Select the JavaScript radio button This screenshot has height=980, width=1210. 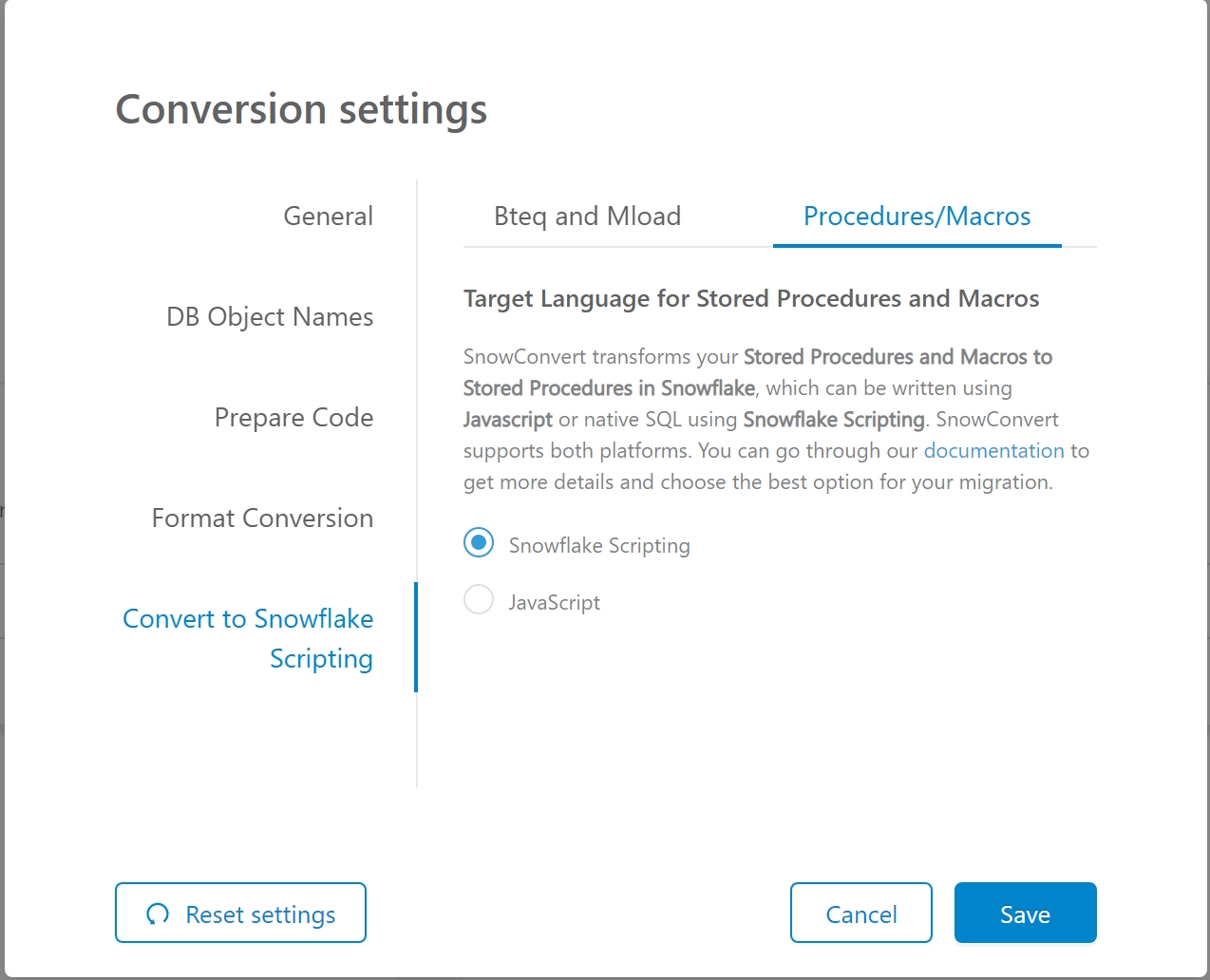click(479, 600)
